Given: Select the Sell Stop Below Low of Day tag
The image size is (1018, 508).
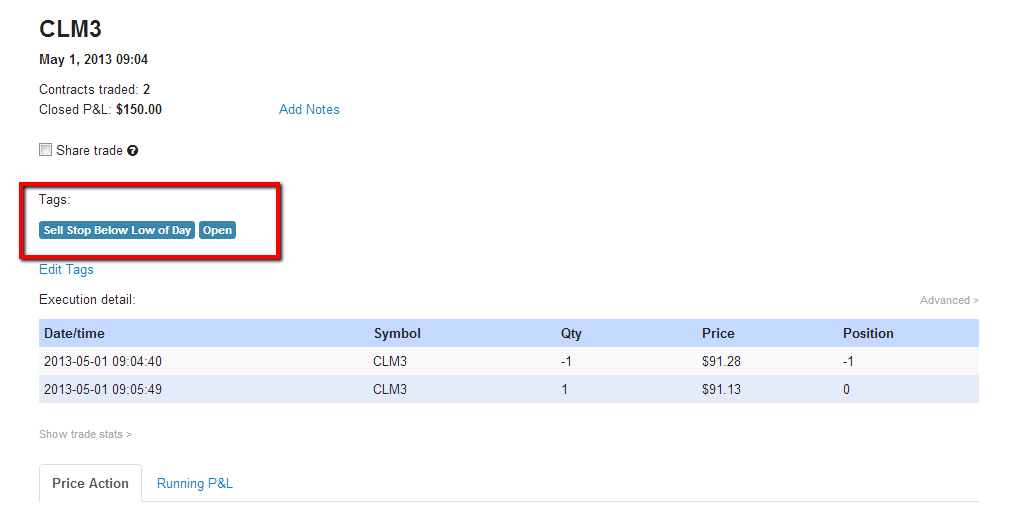Looking at the screenshot, I should 117,231.
